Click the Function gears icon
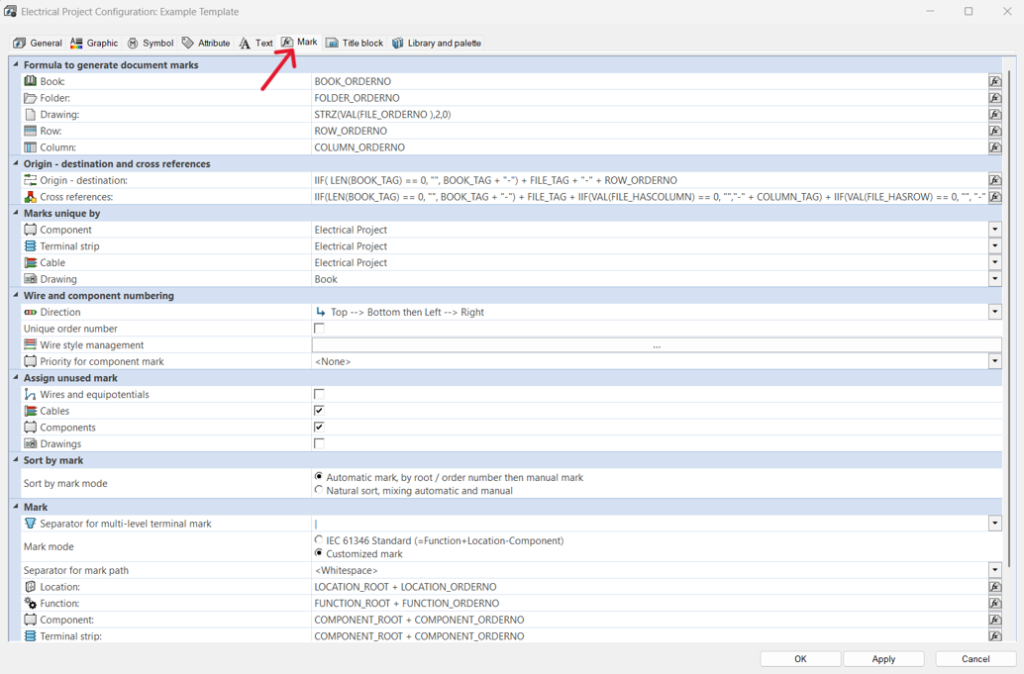The width and height of the screenshot is (1024, 674). click(x=30, y=603)
